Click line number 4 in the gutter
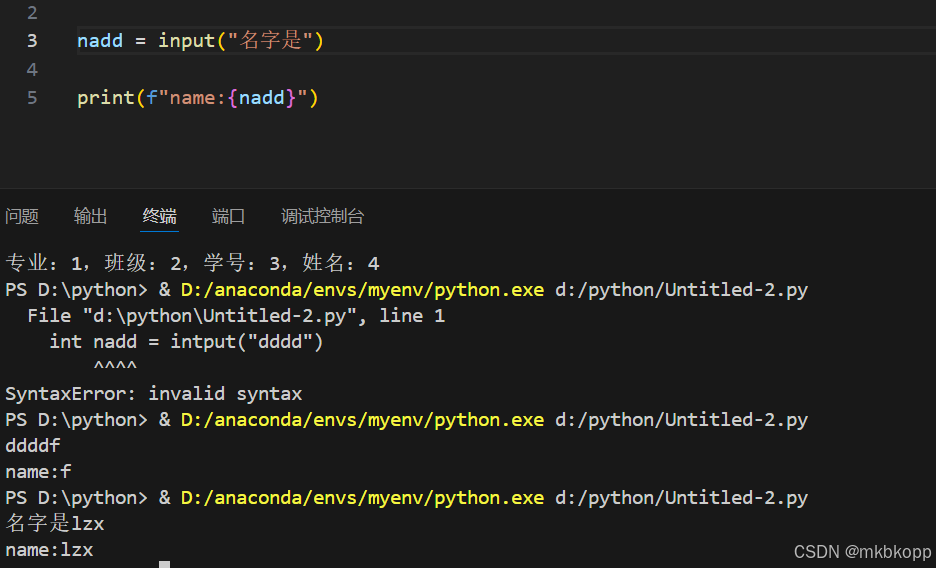 (x=32, y=69)
